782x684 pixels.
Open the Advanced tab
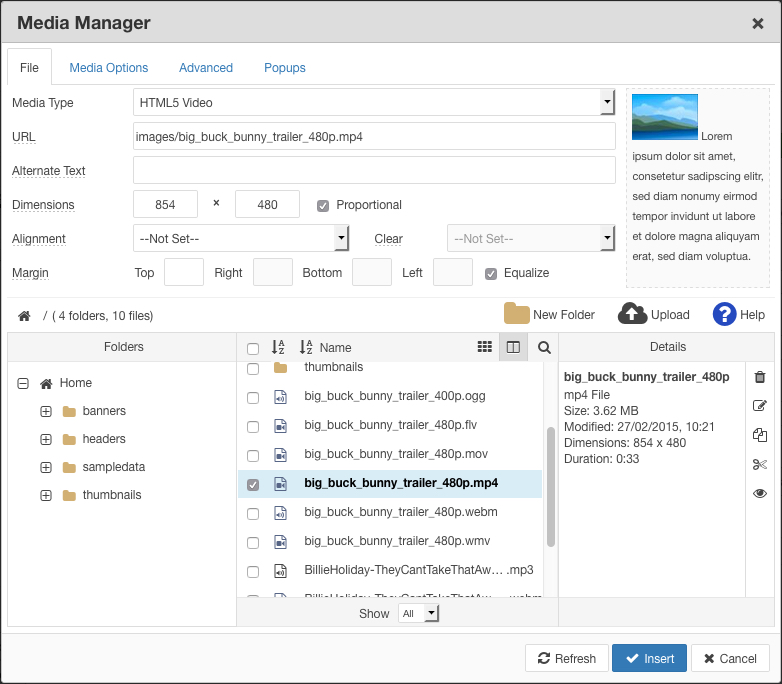coord(206,68)
